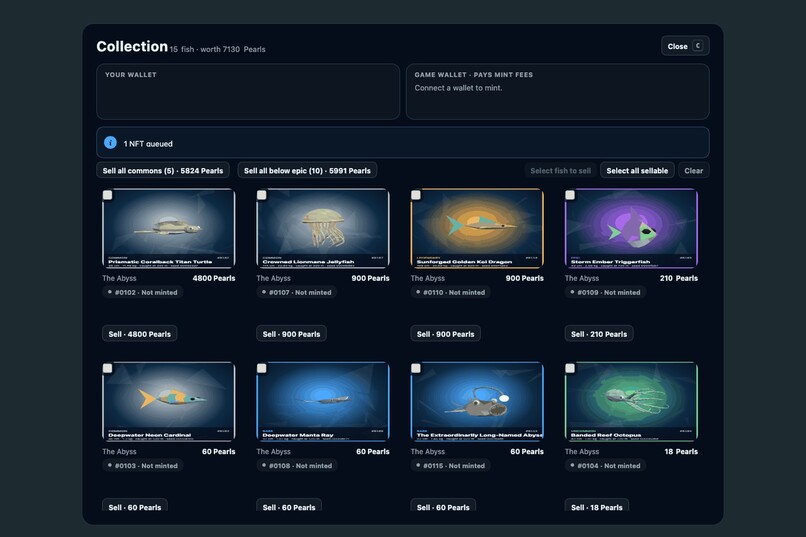Image resolution: width=806 pixels, height=537 pixels.
Task: Sell the octopus for 18 Pearls
Action: point(597,506)
